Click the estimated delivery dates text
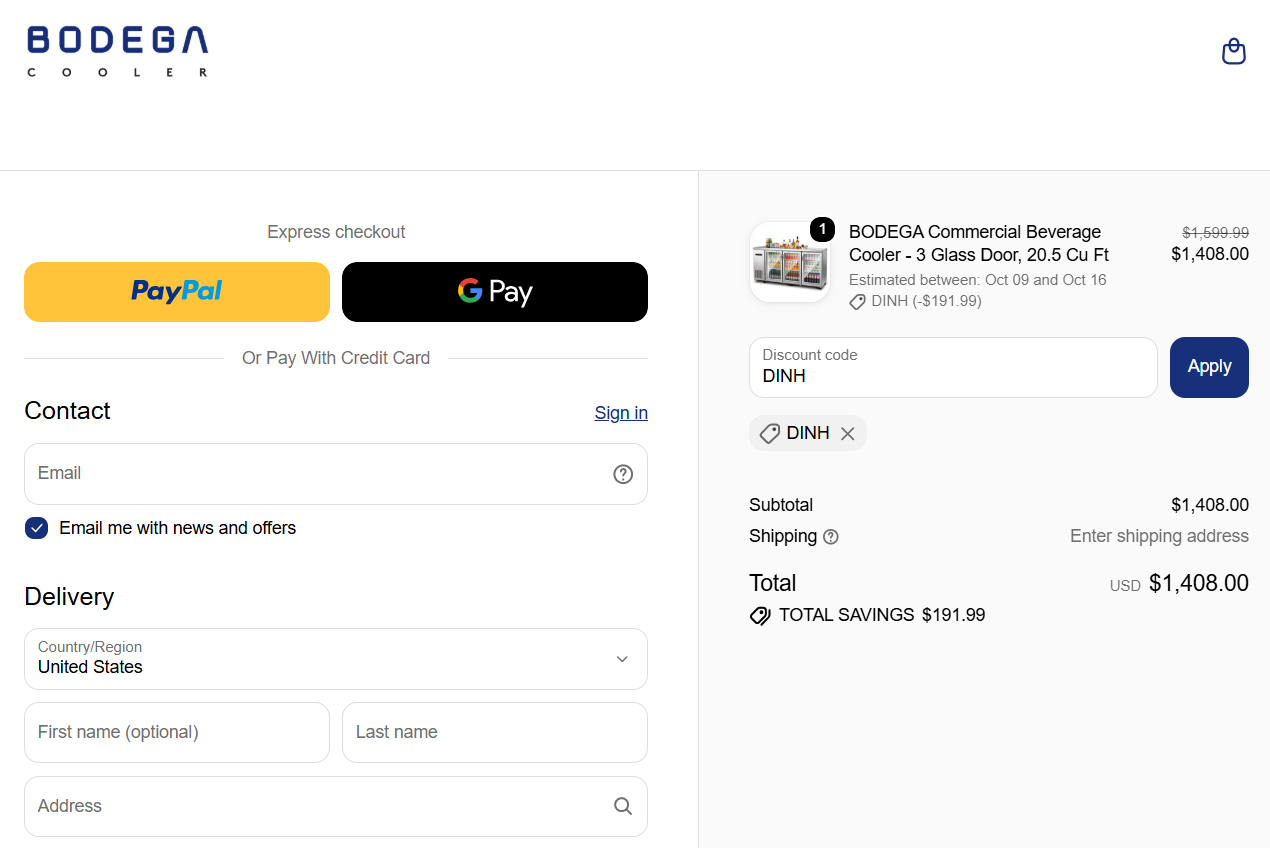 click(978, 280)
